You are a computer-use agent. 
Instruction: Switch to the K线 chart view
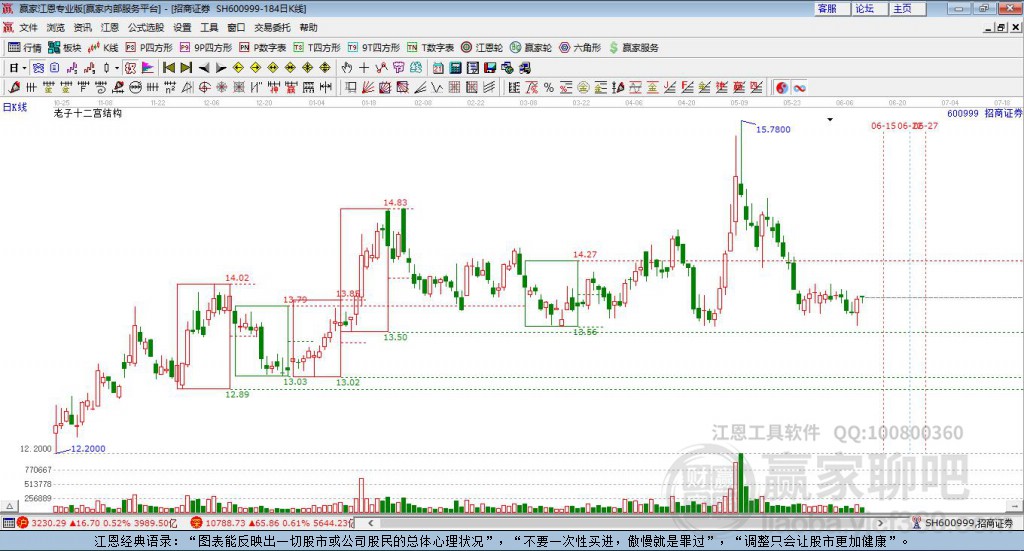pos(103,48)
